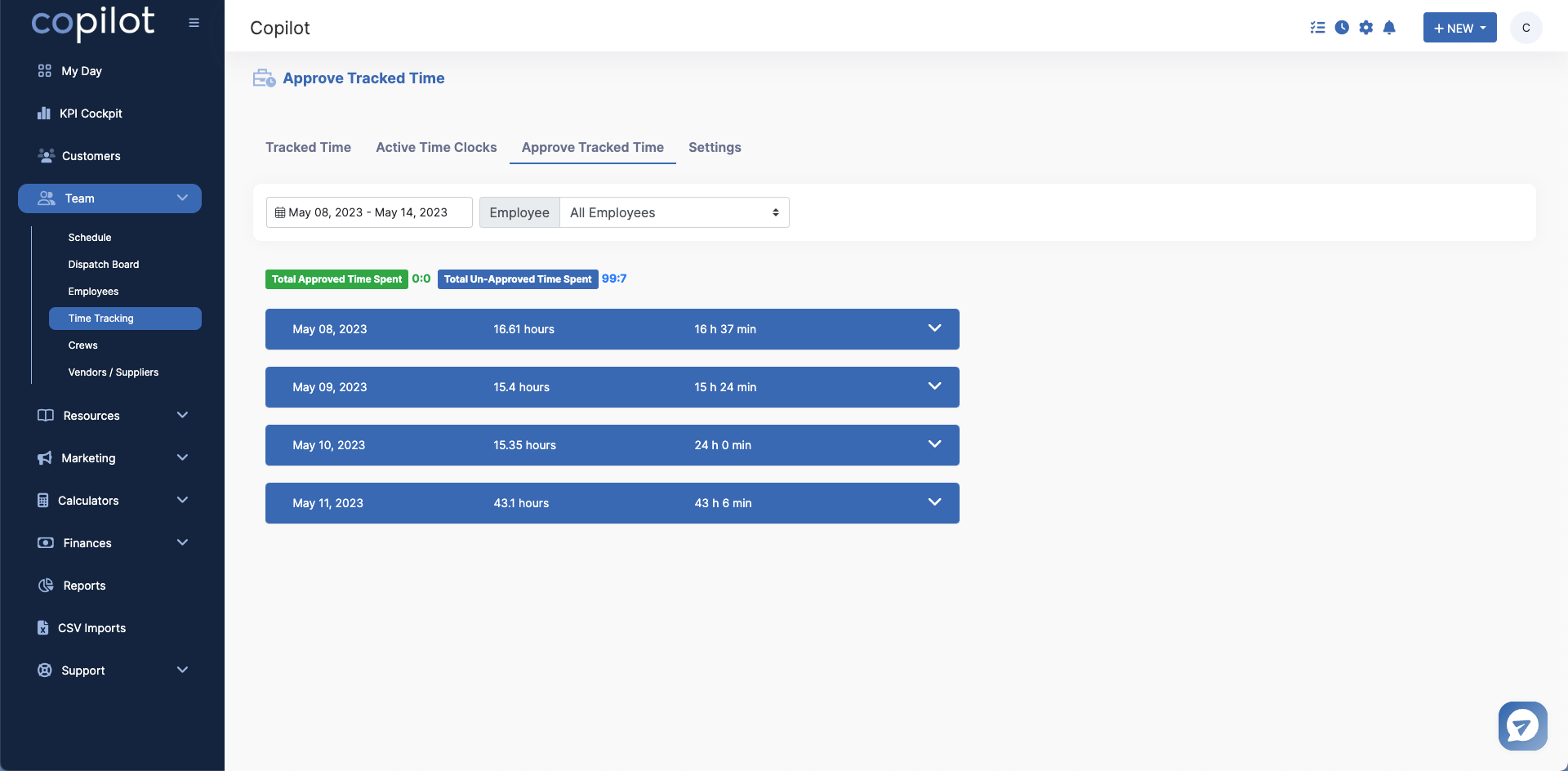
Task: Click the date range May 08 - May 14 field
Action: (x=369, y=212)
